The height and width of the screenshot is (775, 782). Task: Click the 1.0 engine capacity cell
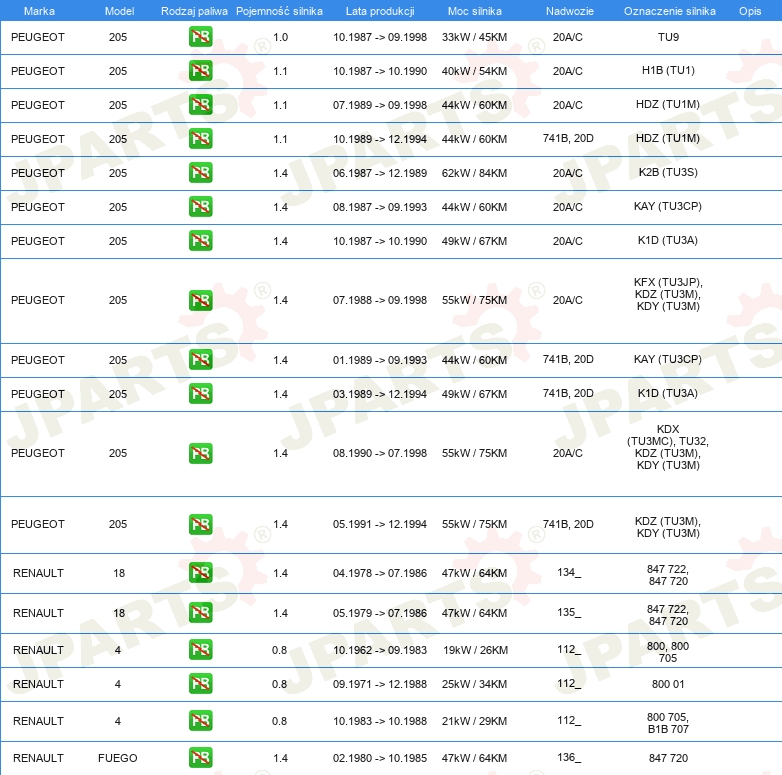[x=280, y=37]
